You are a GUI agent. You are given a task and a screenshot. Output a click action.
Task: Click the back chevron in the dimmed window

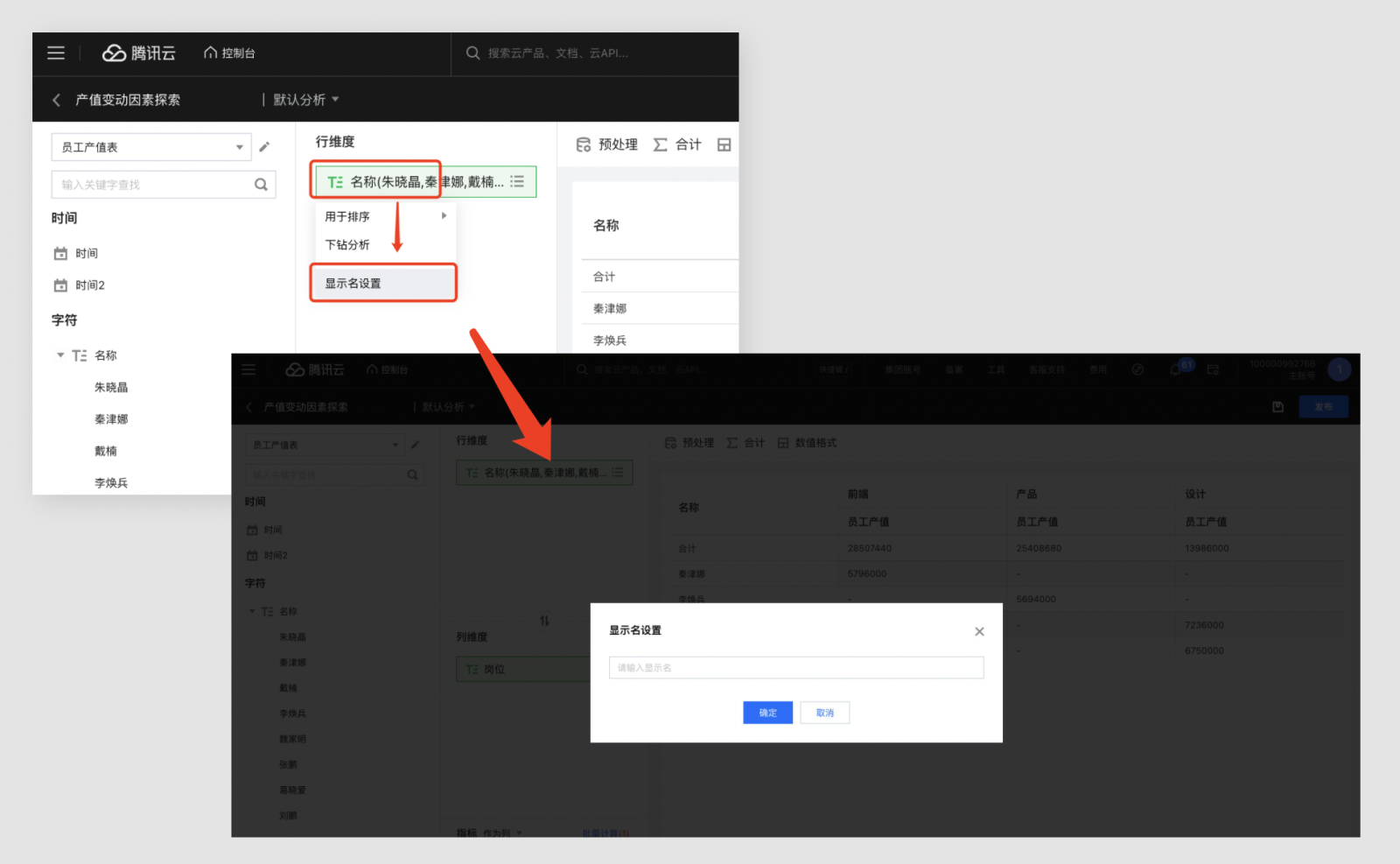pos(249,407)
